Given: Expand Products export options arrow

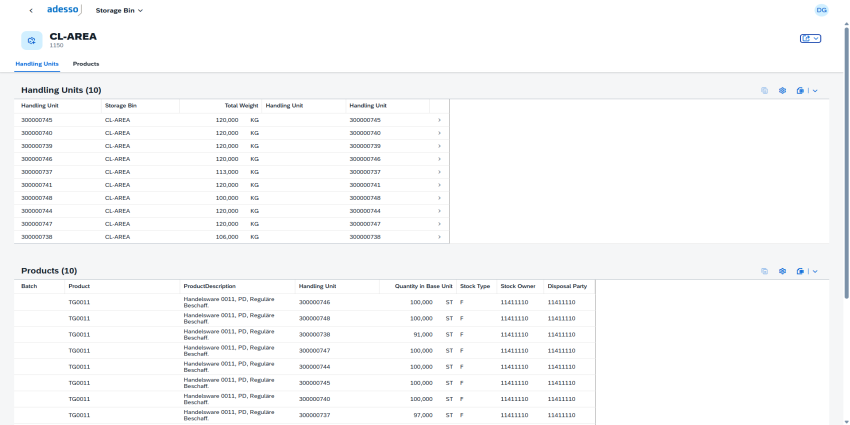Looking at the screenshot, I should tap(816, 271).
